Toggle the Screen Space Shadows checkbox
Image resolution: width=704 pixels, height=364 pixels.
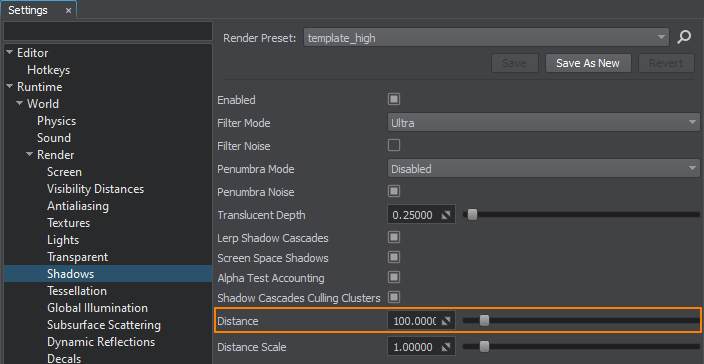pyautogui.click(x=394, y=257)
